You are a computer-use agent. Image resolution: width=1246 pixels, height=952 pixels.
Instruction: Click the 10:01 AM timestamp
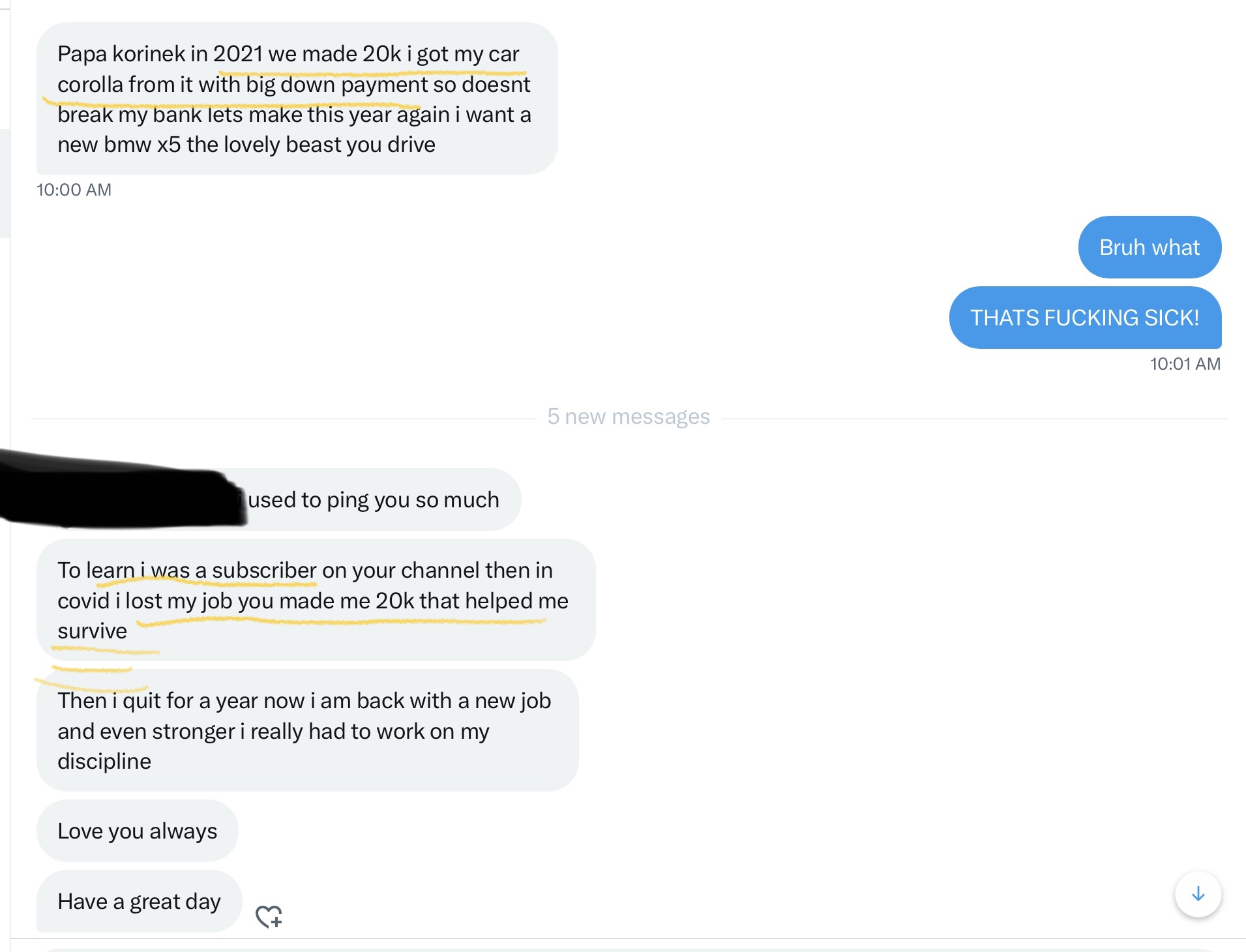point(1184,364)
